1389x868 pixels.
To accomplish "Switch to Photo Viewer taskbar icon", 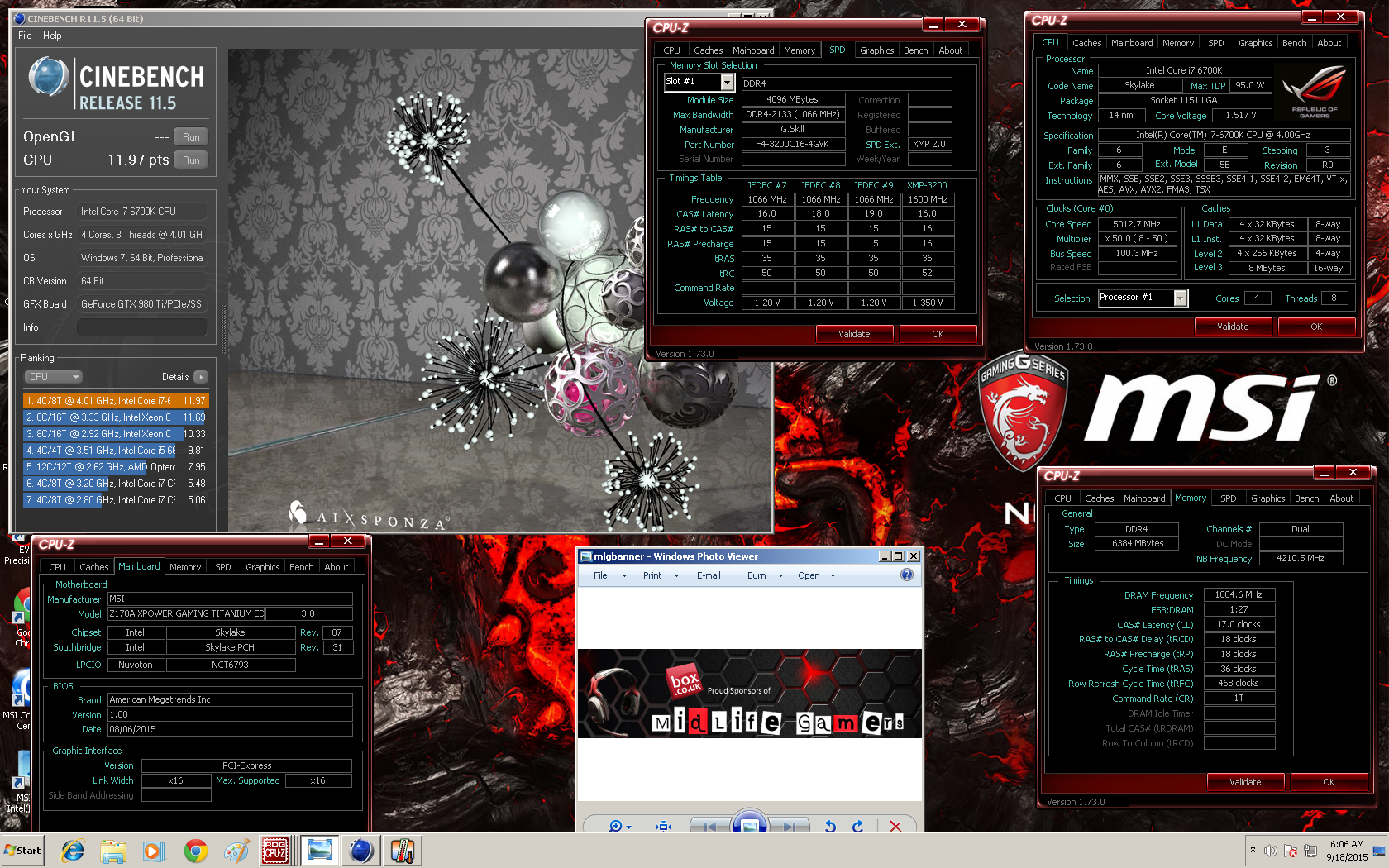I will [319, 850].
